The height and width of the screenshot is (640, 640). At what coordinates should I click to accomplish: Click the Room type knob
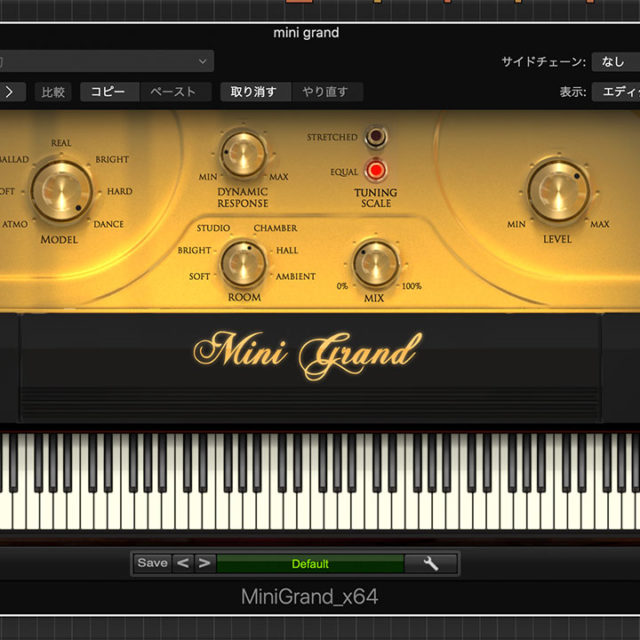tap(243, 263)
